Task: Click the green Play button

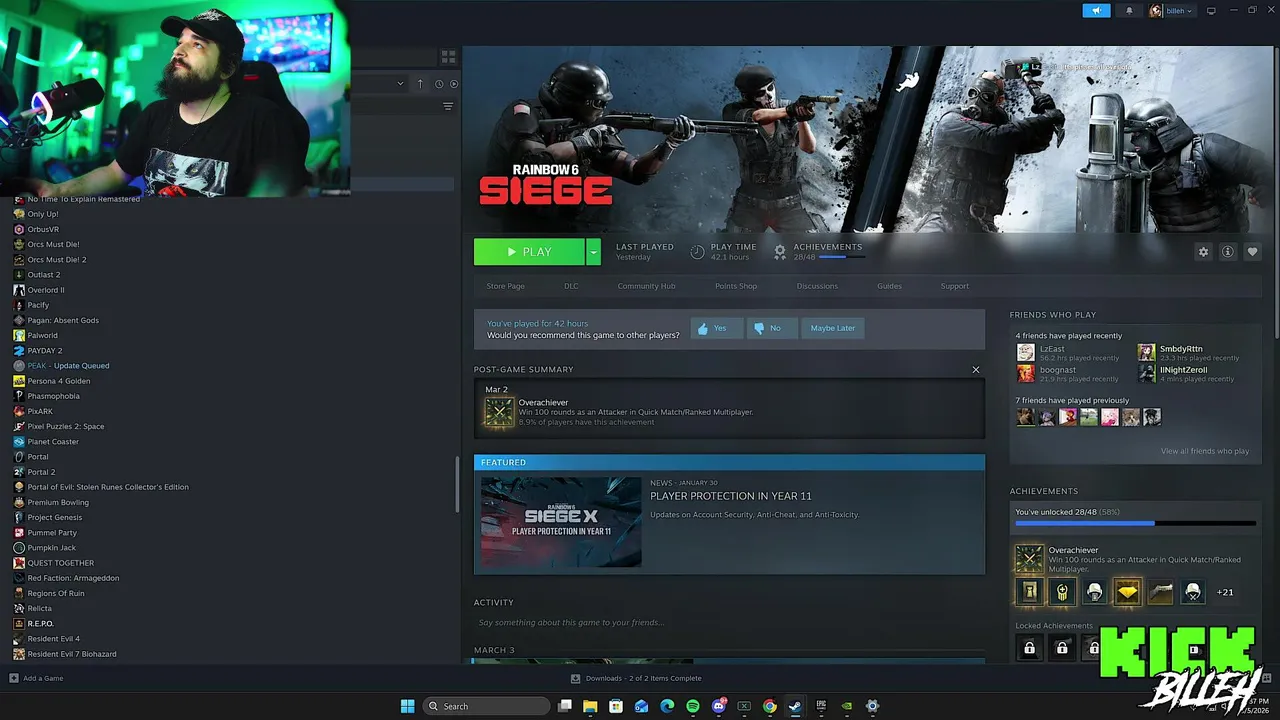Action: (x=529, y=252)
